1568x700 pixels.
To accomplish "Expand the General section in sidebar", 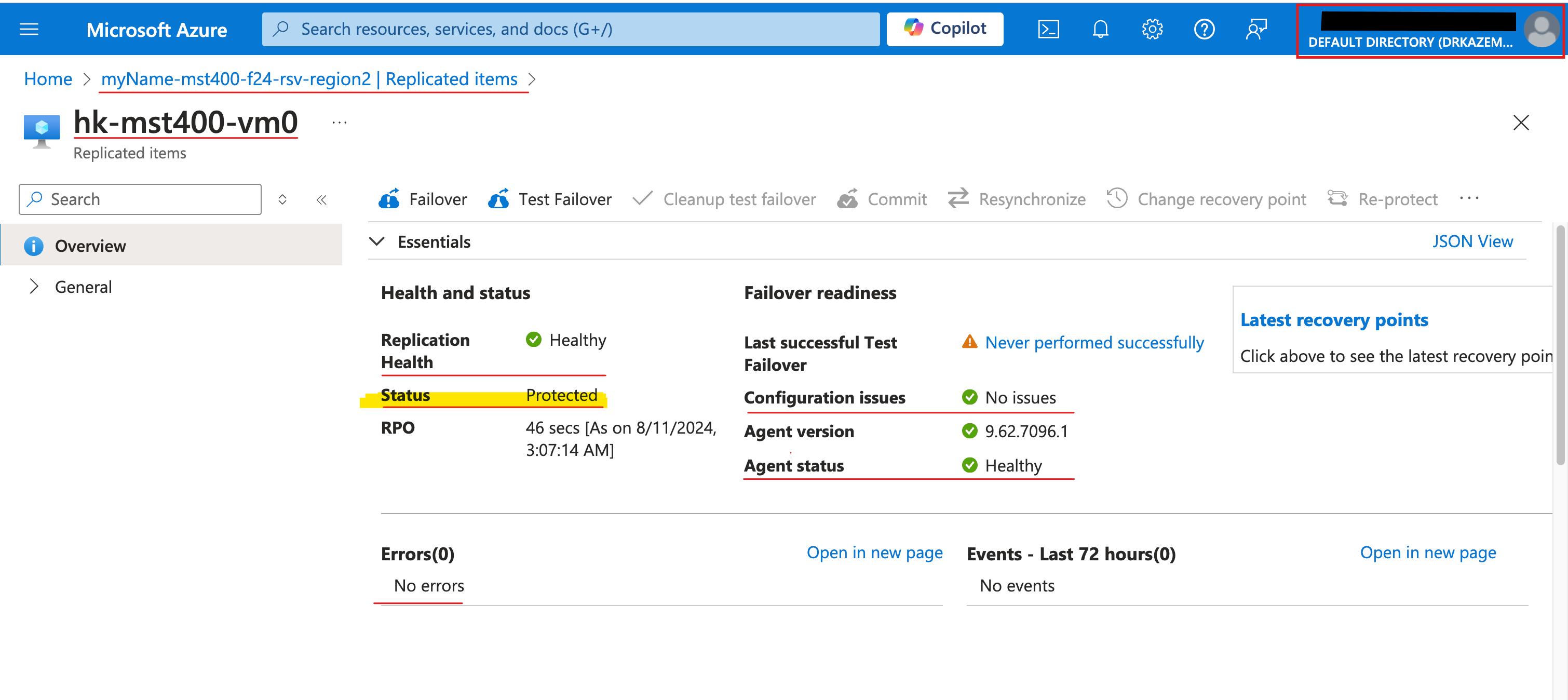I will (34, 287).
